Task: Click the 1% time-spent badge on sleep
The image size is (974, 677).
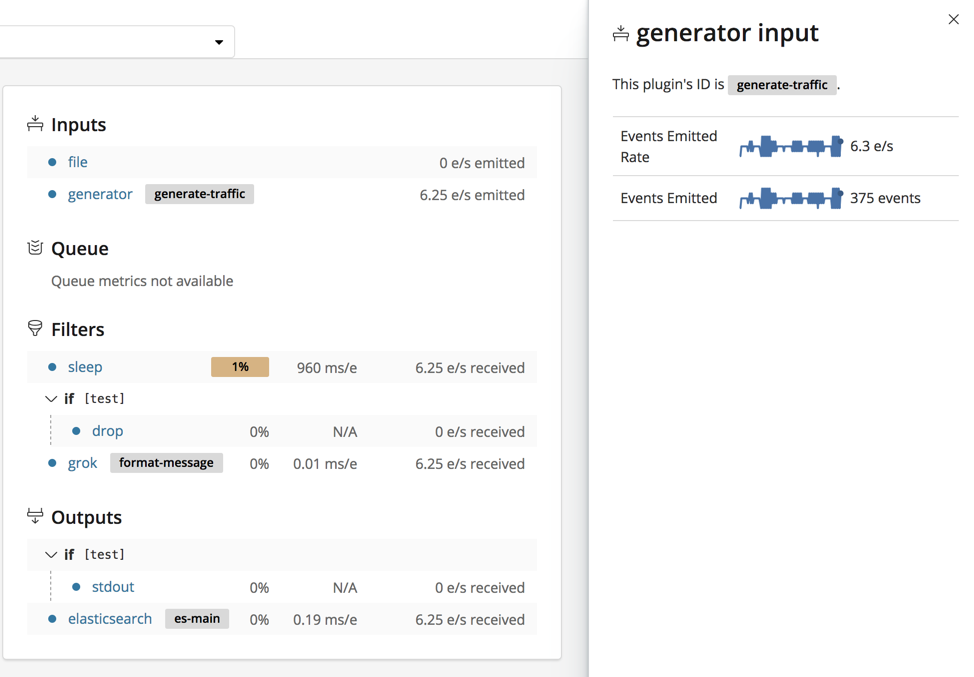Action: point(240,366)
